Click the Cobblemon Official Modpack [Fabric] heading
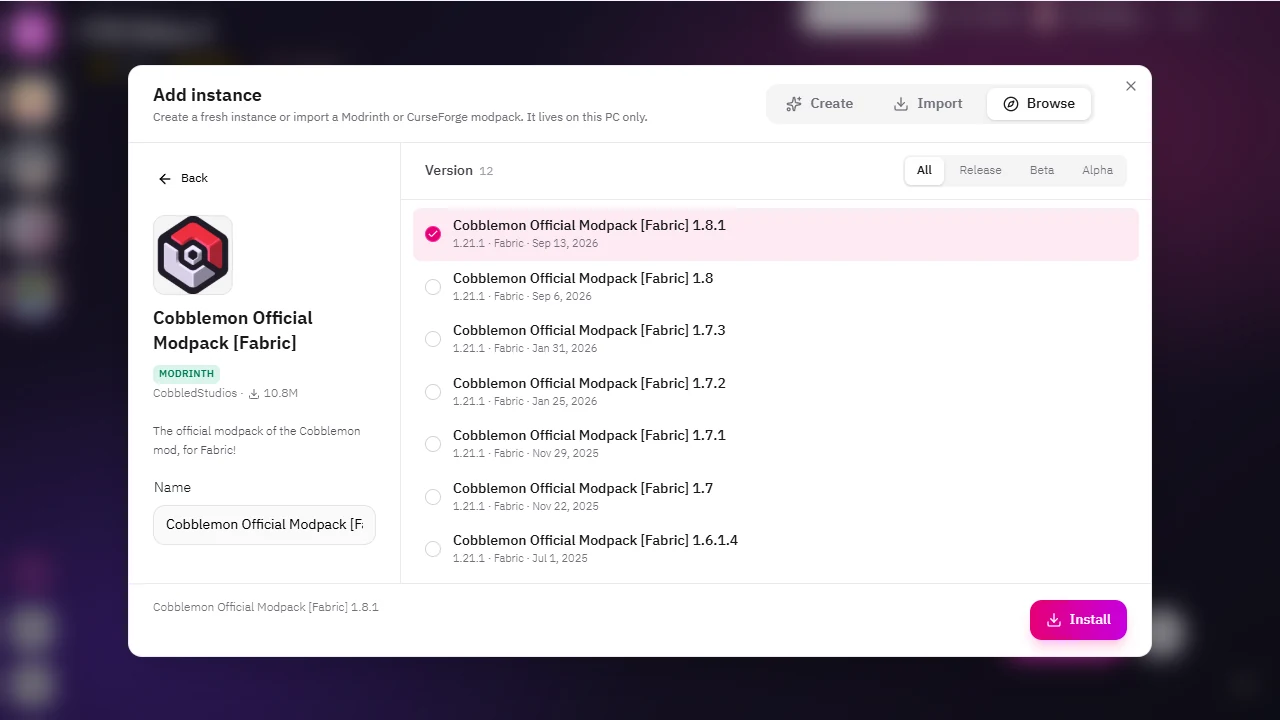The image size is (1280, 720). tap(233, 330)
